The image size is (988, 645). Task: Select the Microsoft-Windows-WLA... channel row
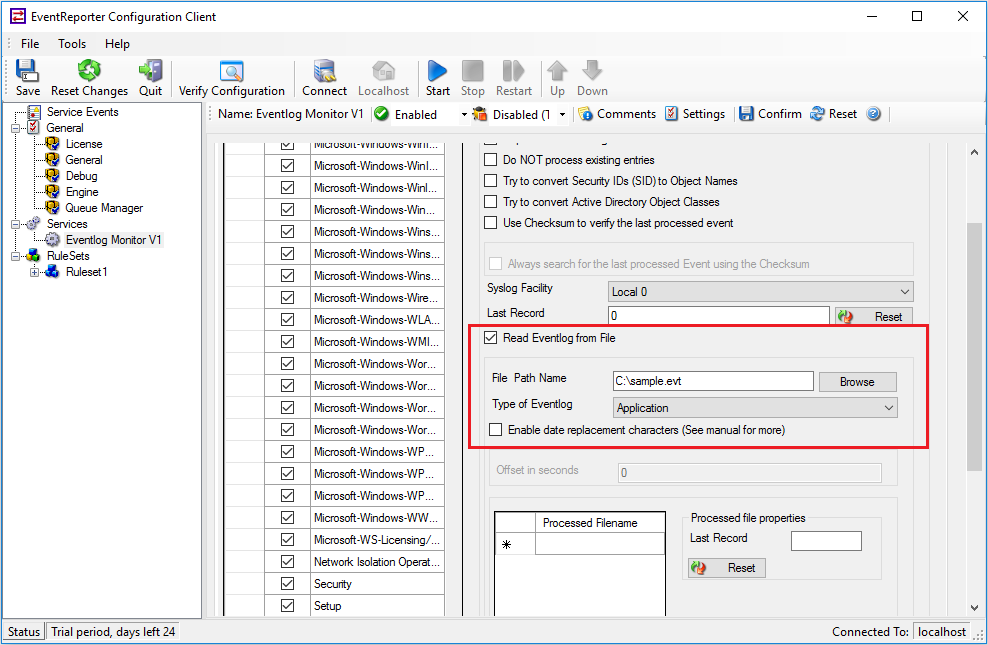pyautogui.click(x=377, y=320)
